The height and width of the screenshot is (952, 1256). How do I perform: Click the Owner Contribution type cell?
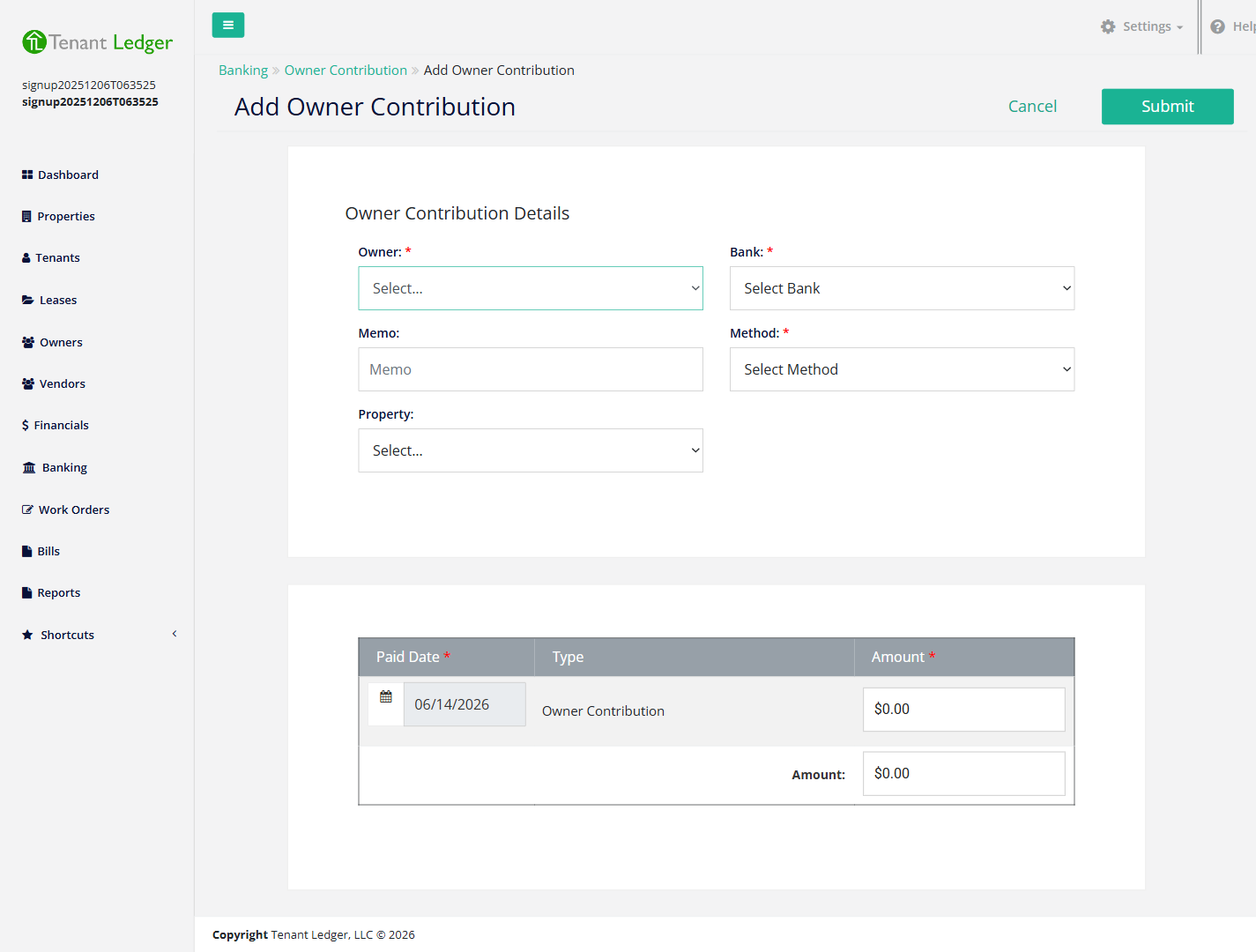click(603, 710)
